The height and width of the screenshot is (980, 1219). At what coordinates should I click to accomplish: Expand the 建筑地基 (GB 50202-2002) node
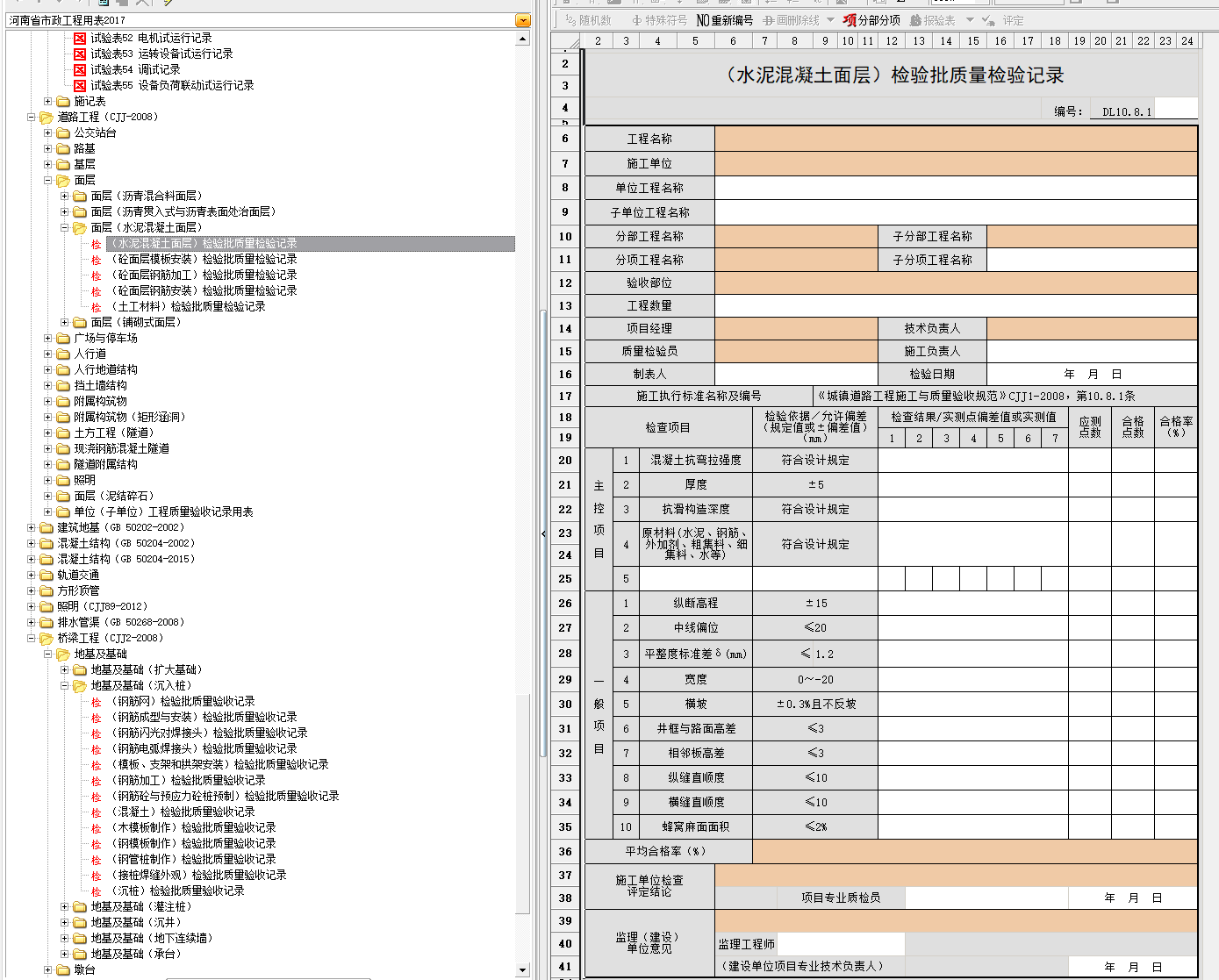32,527
